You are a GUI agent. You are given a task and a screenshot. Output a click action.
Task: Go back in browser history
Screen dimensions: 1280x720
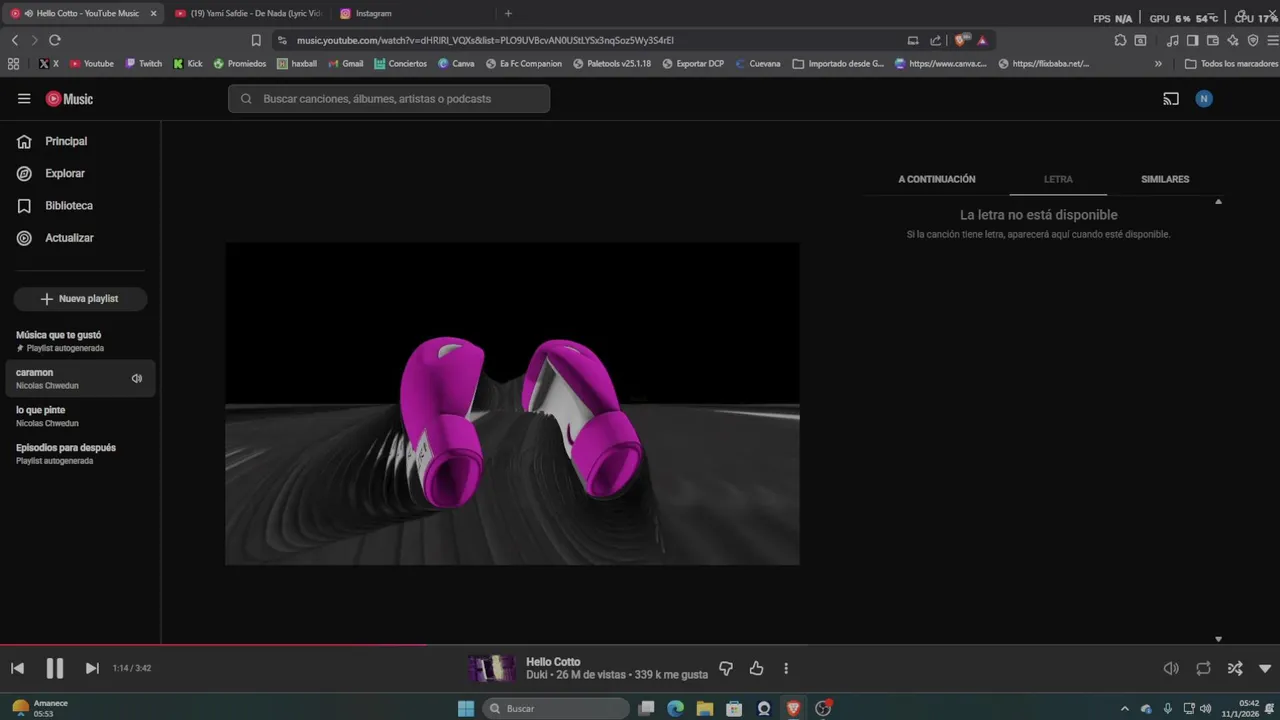[x=14, y=40]
